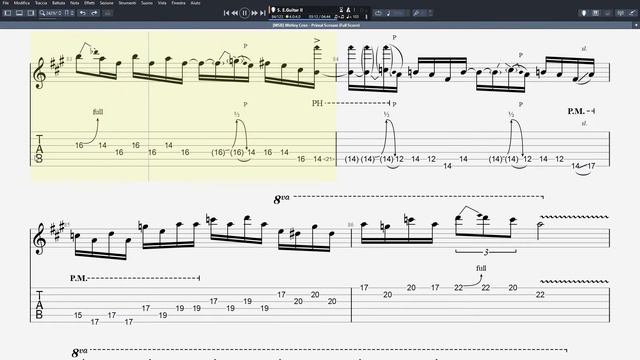Viewport: 640px width, 360px height.
Task: Open the Sezione menu
Action: click(107, 3)
